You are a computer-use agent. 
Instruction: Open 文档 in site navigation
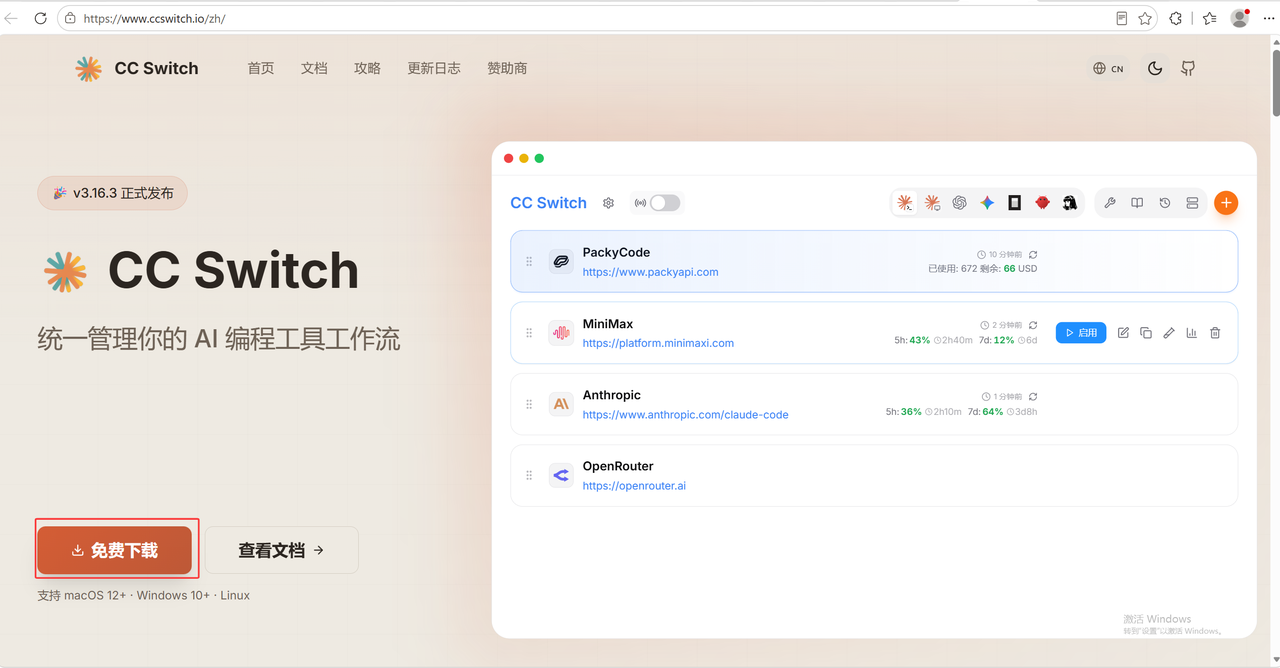[314, 68]
